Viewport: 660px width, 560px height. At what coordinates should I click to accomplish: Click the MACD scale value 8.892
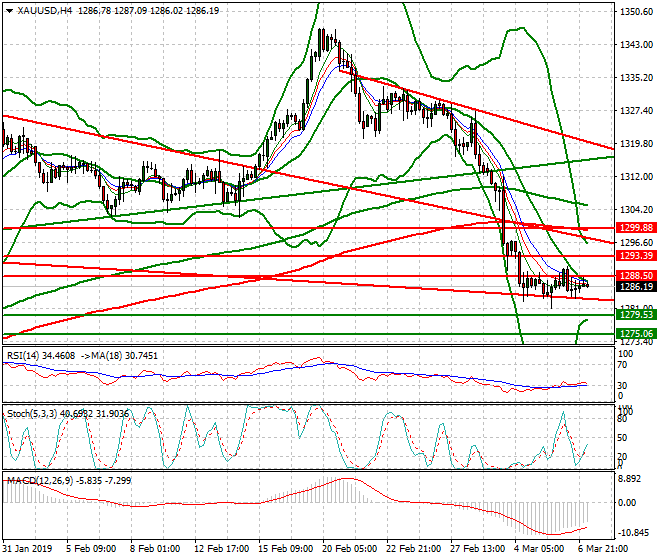click(630, 479)
